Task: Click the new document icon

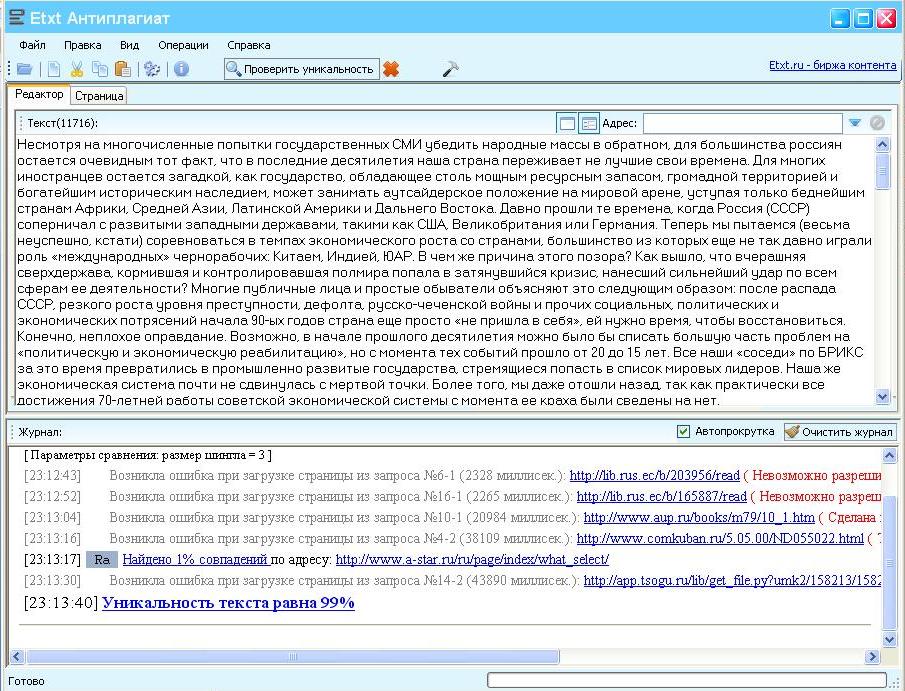Action: [54, 69]
